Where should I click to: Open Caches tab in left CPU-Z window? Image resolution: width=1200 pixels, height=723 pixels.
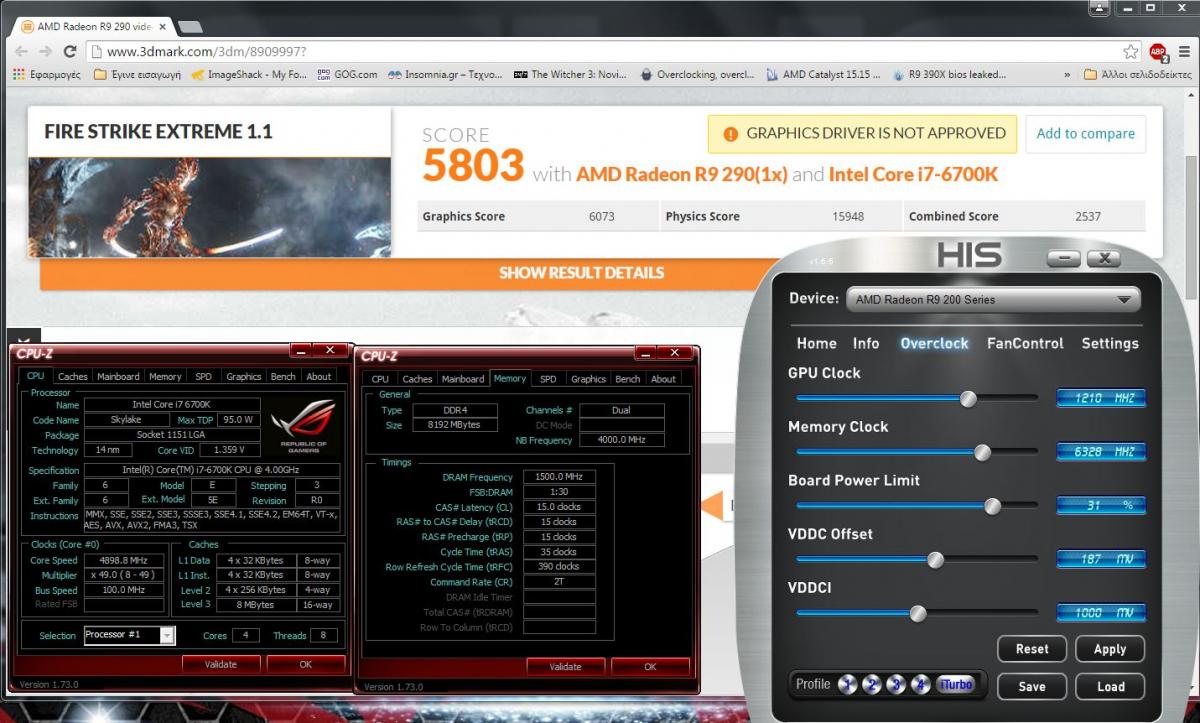(73, 377)
